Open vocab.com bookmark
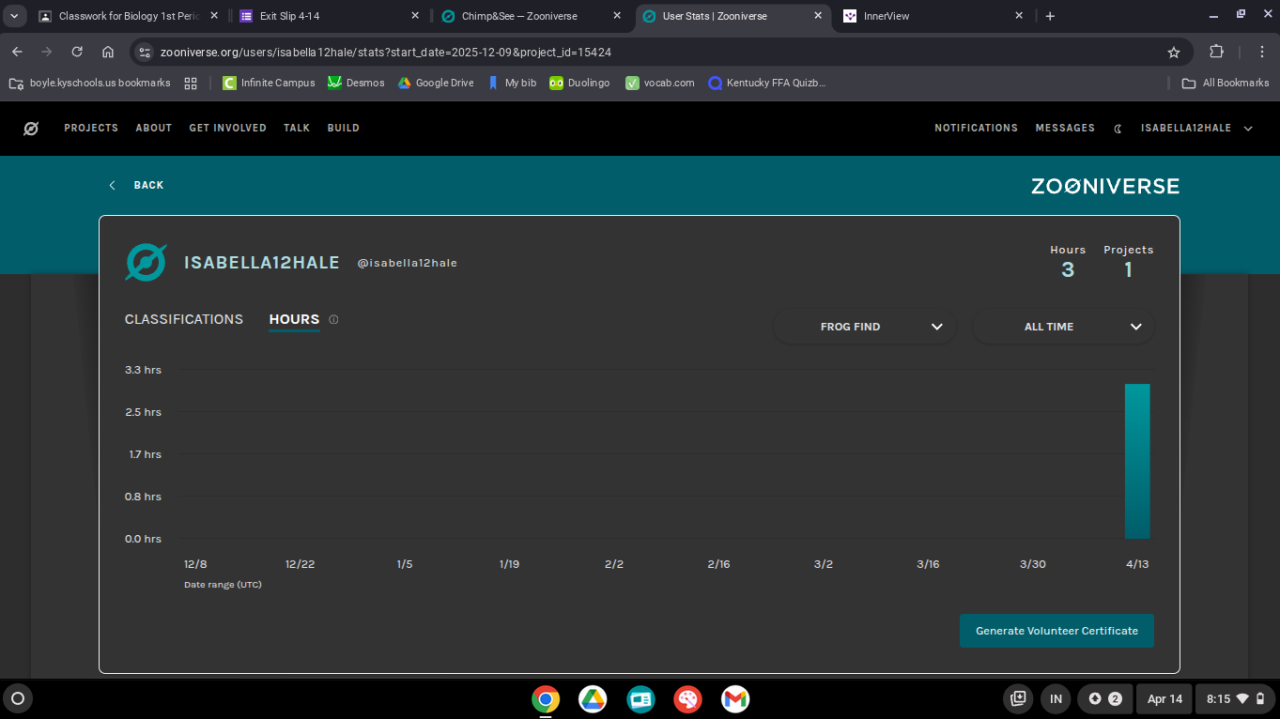This screenshot has height=719, width=1280. (660, 83)
